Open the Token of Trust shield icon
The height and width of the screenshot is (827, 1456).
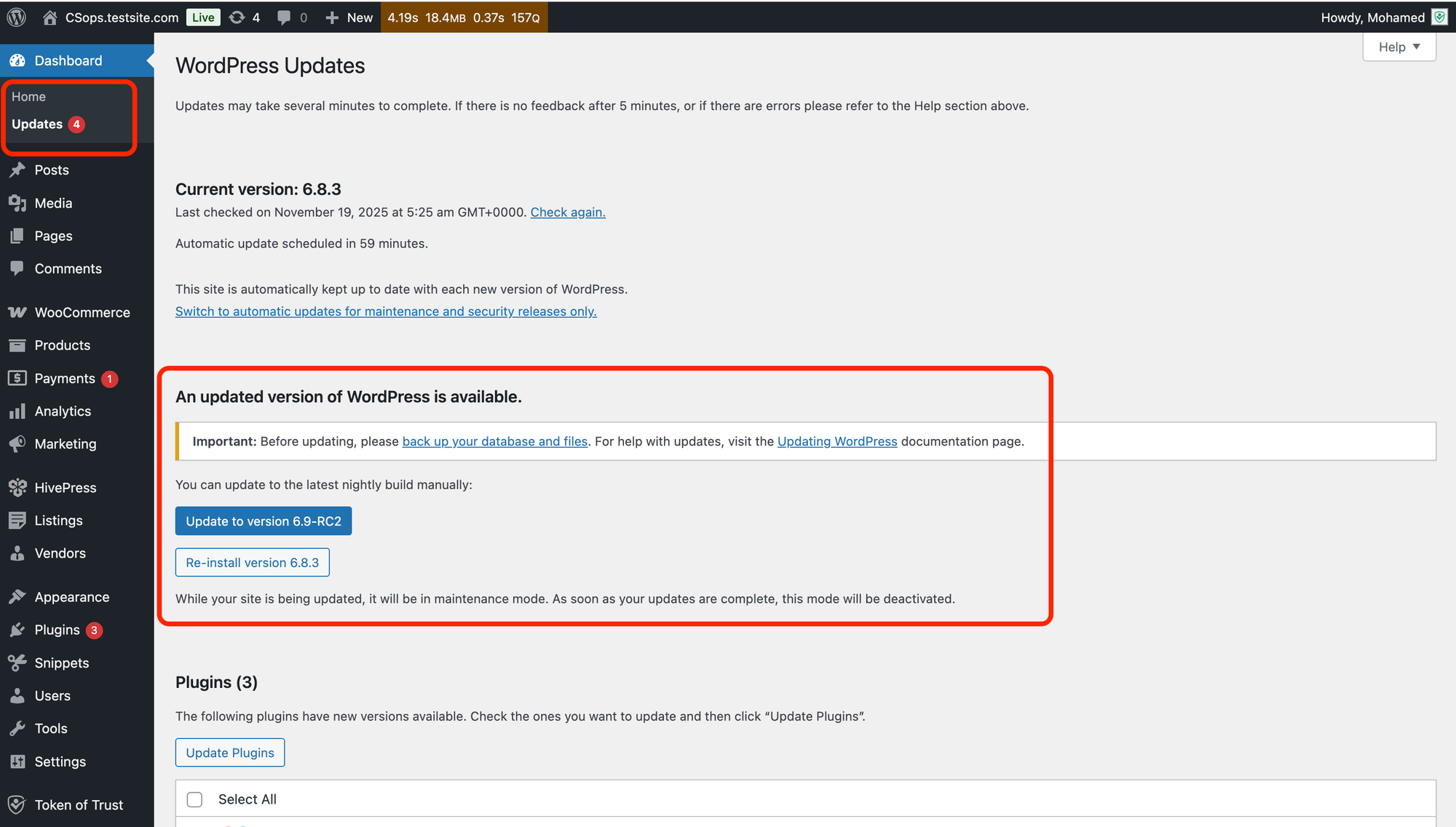point(17,805)
